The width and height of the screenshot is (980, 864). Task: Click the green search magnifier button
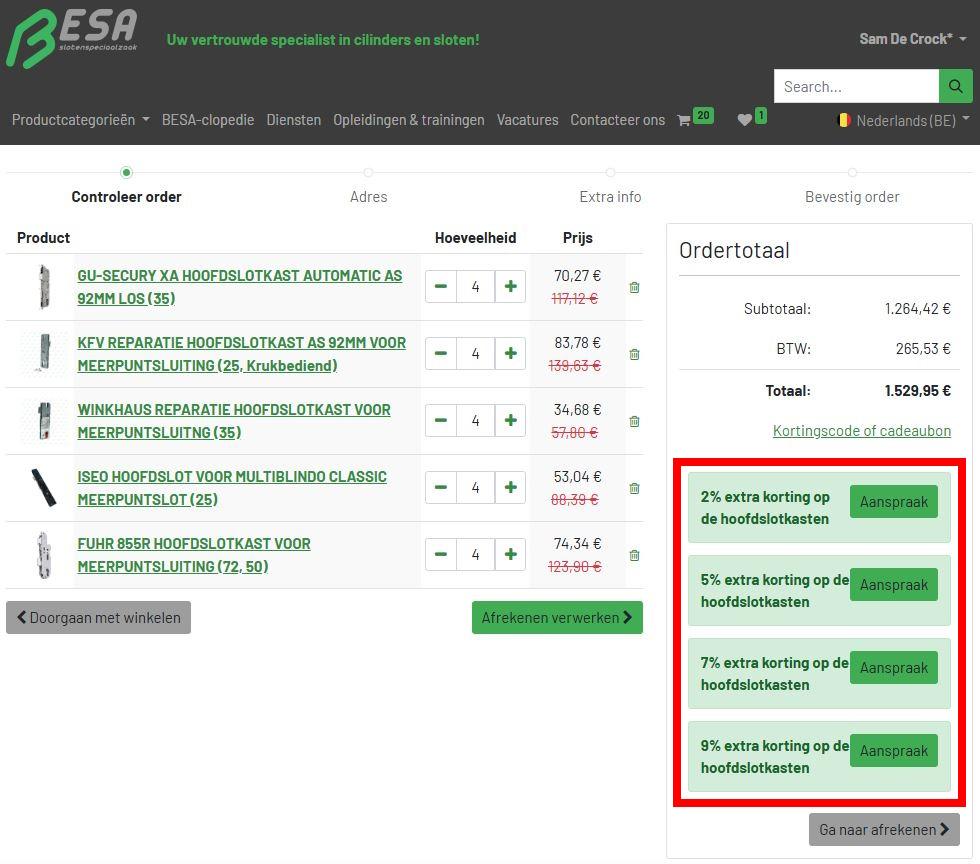(955, 87)
